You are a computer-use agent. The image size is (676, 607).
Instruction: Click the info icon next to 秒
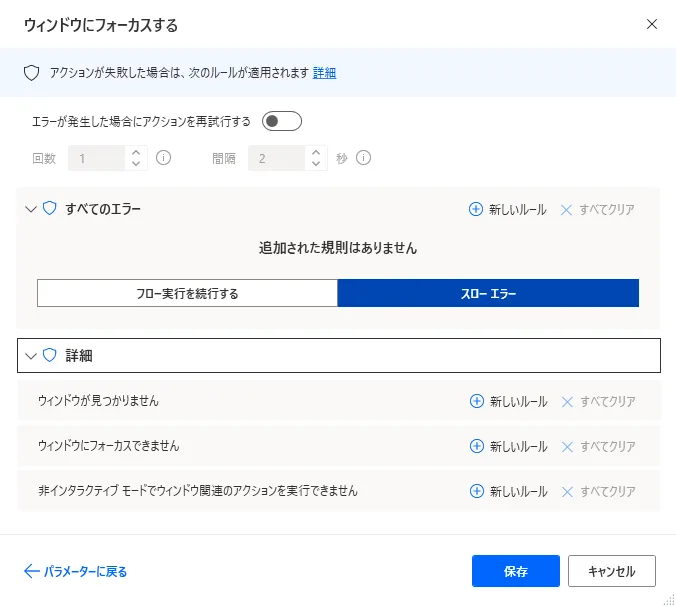tap(364, 158)
